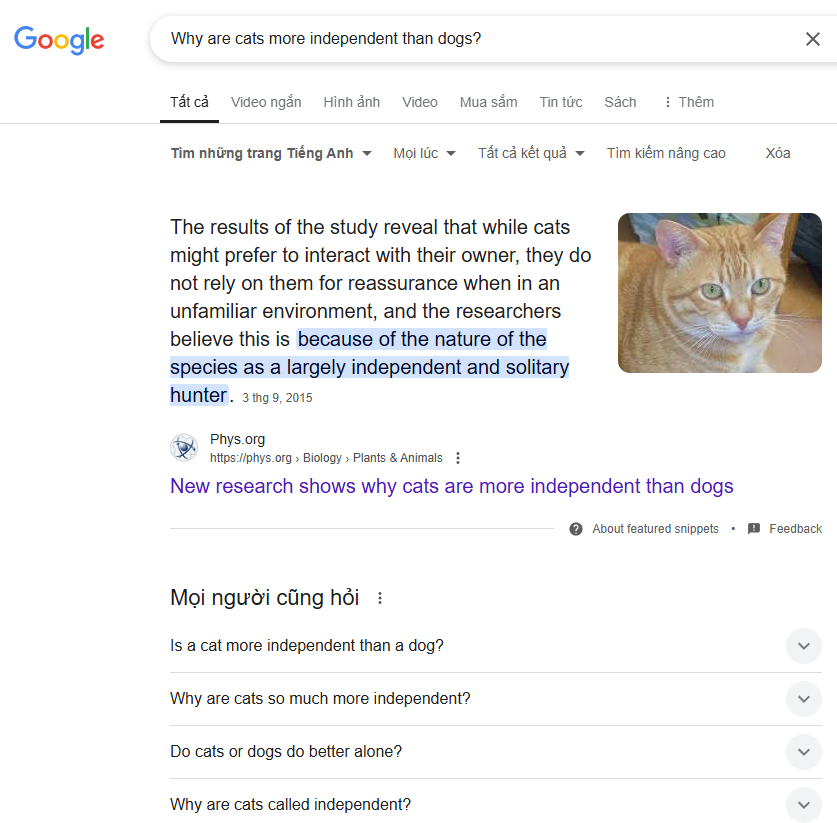Click the About featured snippets help icon
This screenshot has height=823, width=837.
[x=576, y=529]
